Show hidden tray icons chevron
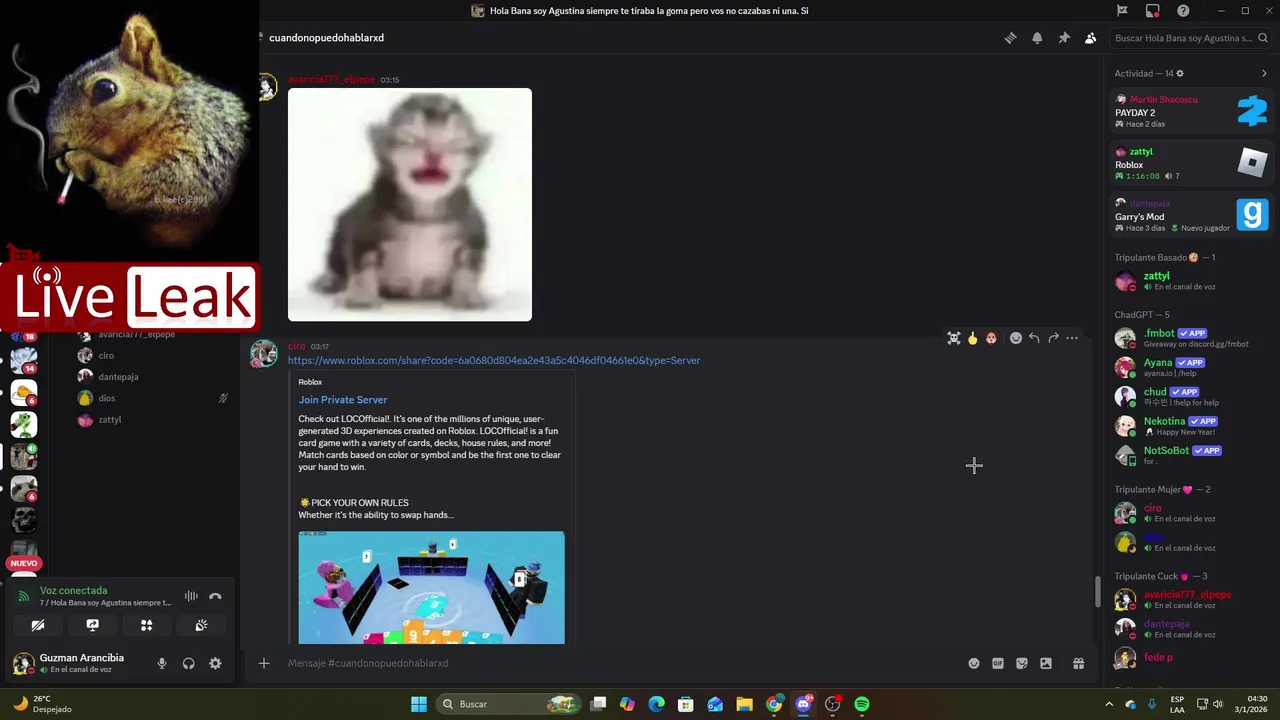 coord(1108,704)
